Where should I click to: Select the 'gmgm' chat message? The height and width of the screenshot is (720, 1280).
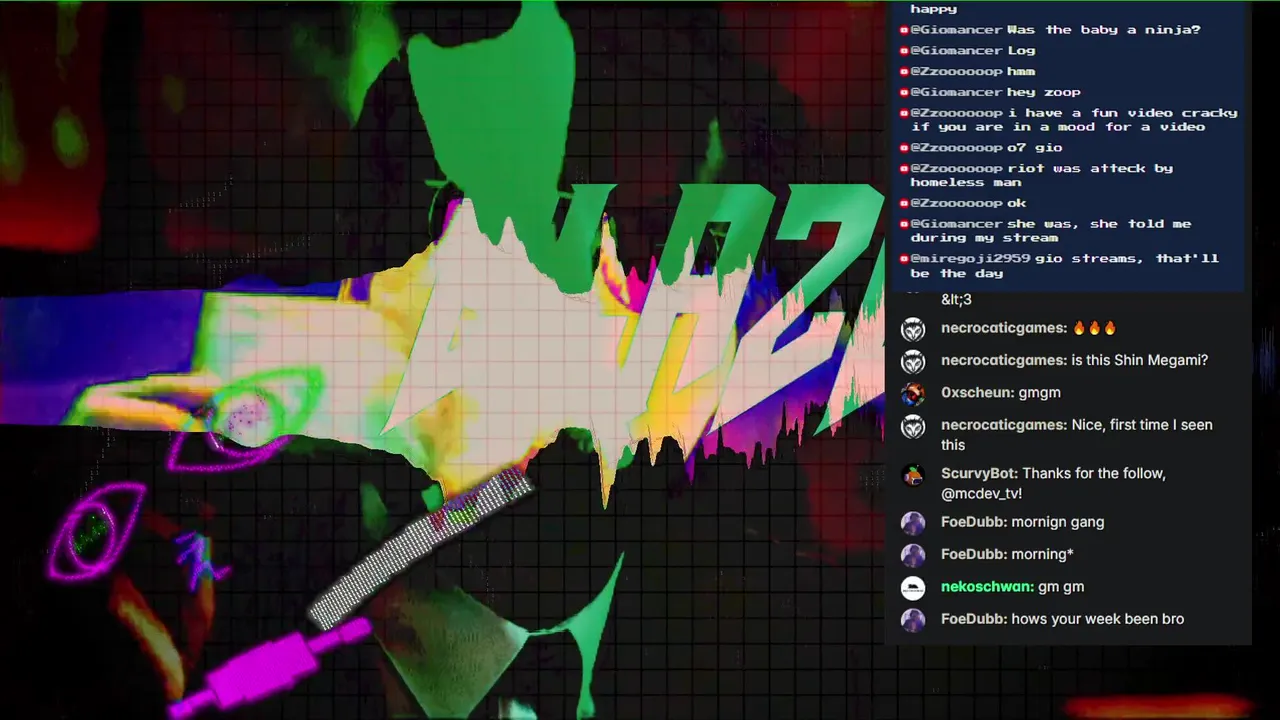coord(1040,393)
